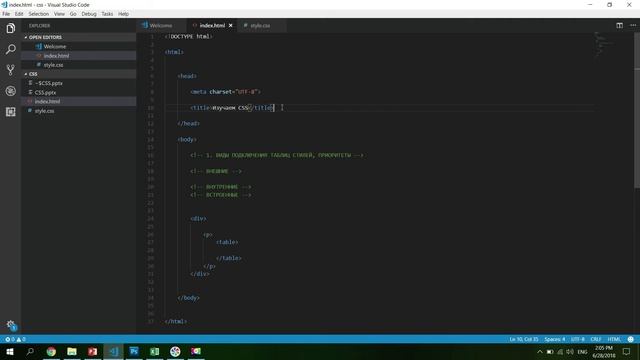Change the HTML language mode

[614, 339]
